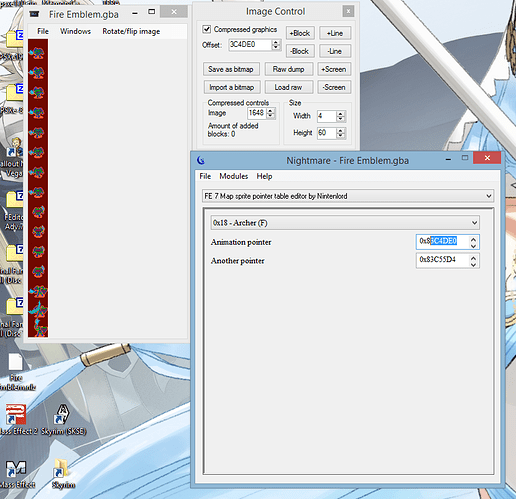This screenshot has height=499, width=516.
Task: Increase the Width spinner value
Action: point(340,114)
